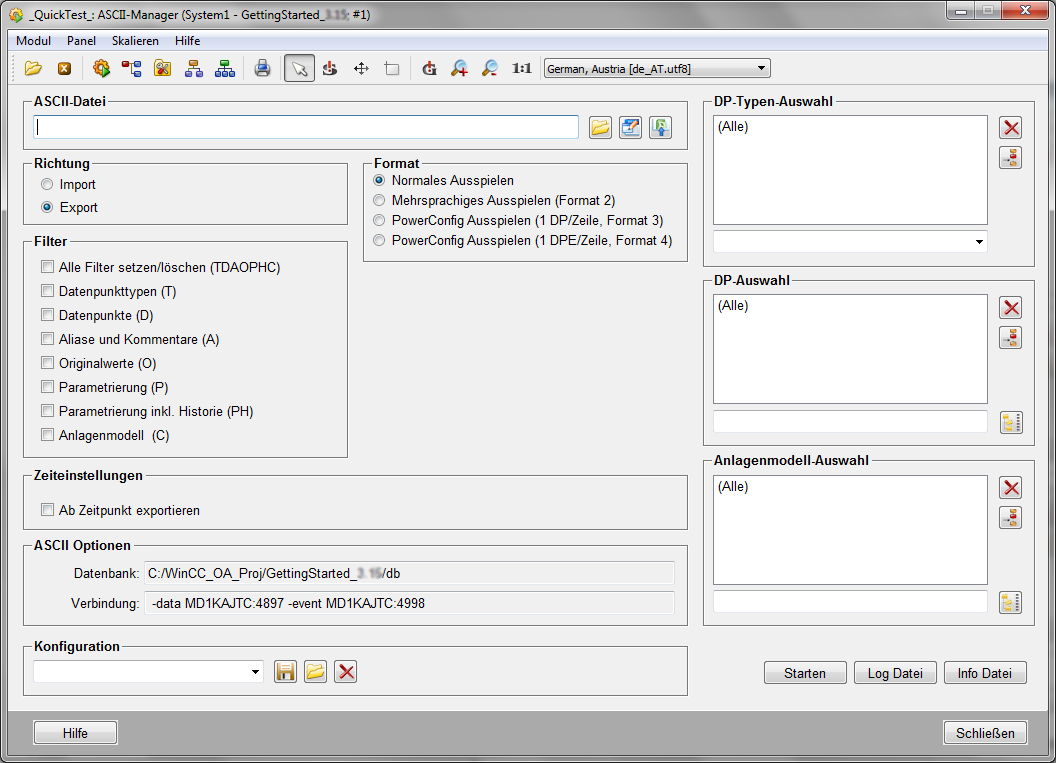Open the Skalieren menu
This screenshot has width=1056, height=763.
(135, 41)
